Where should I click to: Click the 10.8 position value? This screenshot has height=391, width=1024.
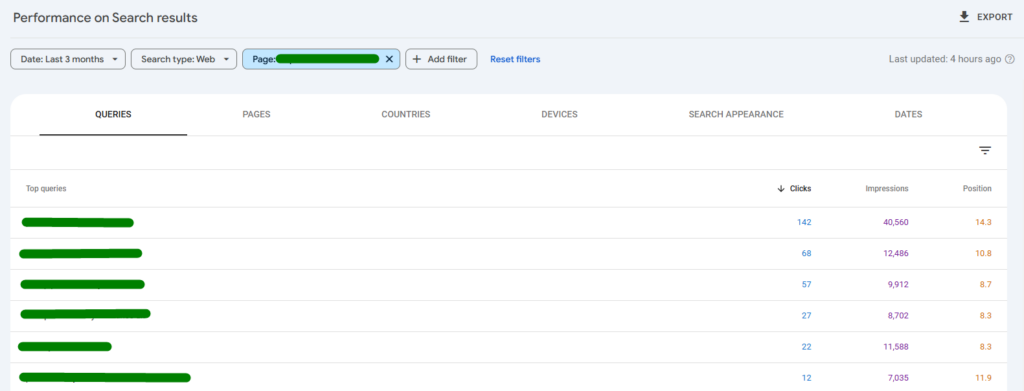point(984,253)
